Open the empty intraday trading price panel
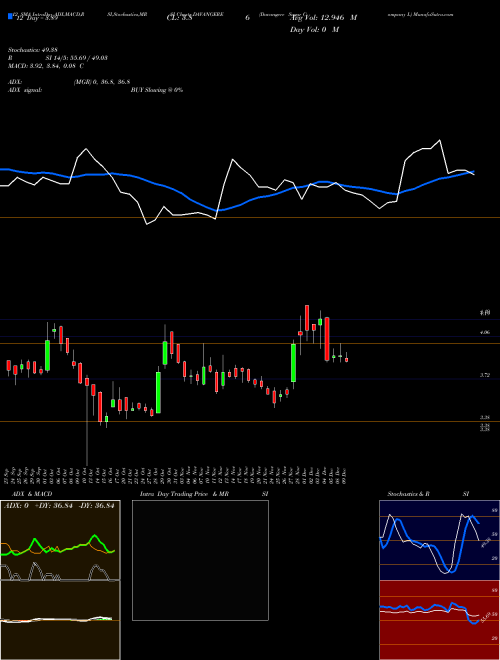The height and width of the screenshot is (660, 500). coord(200,560)
